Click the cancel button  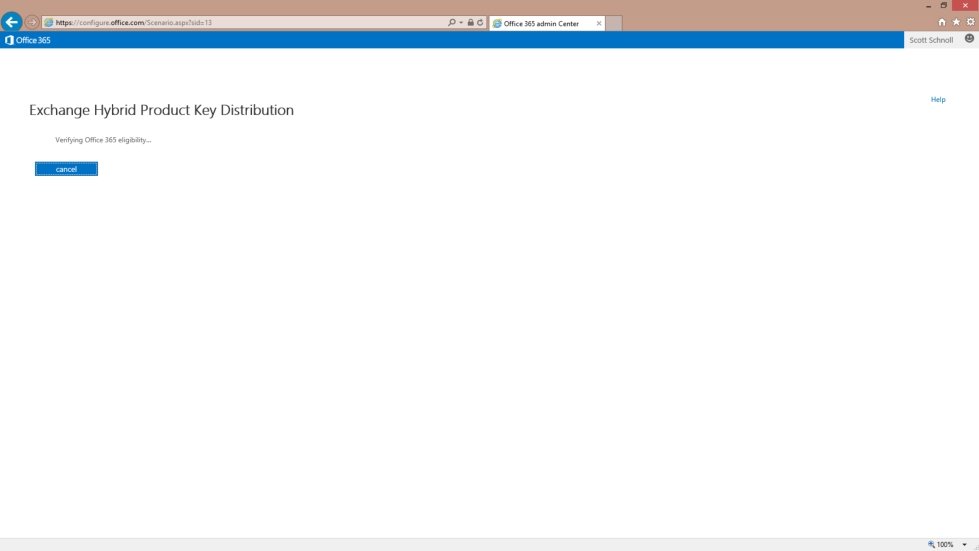(x=66, y=169)
